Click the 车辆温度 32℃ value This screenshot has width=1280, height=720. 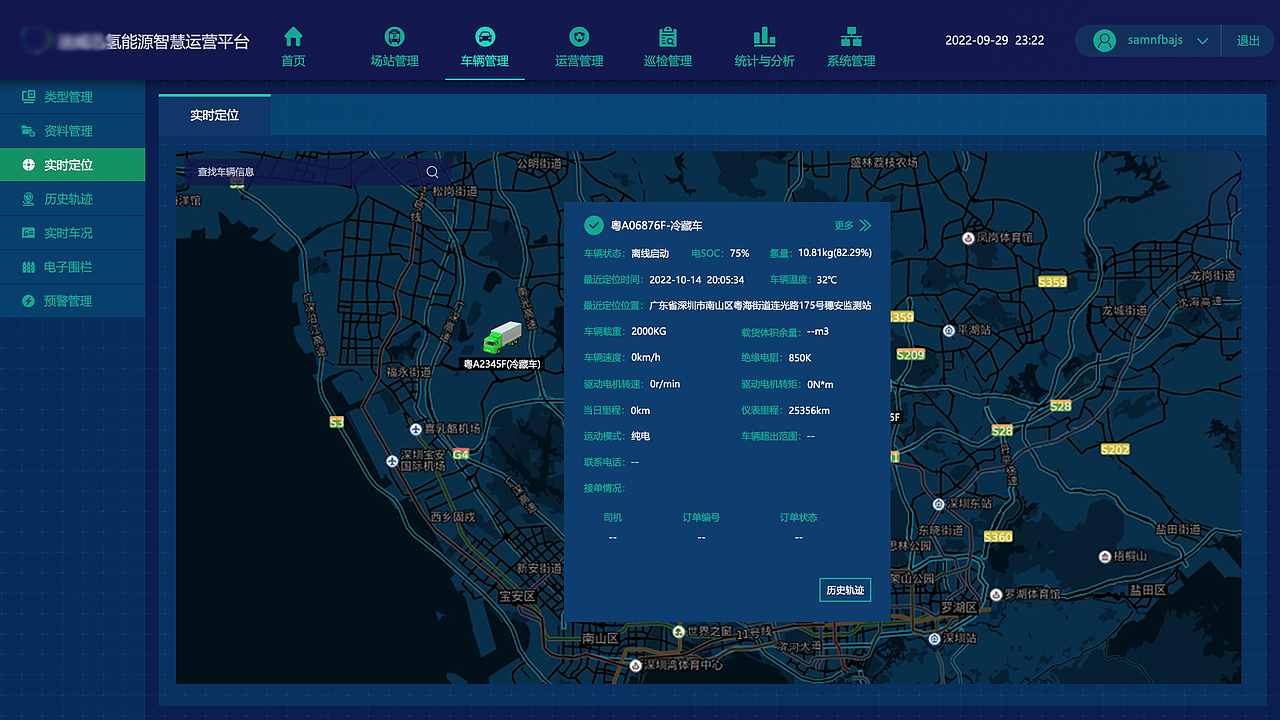826,280
